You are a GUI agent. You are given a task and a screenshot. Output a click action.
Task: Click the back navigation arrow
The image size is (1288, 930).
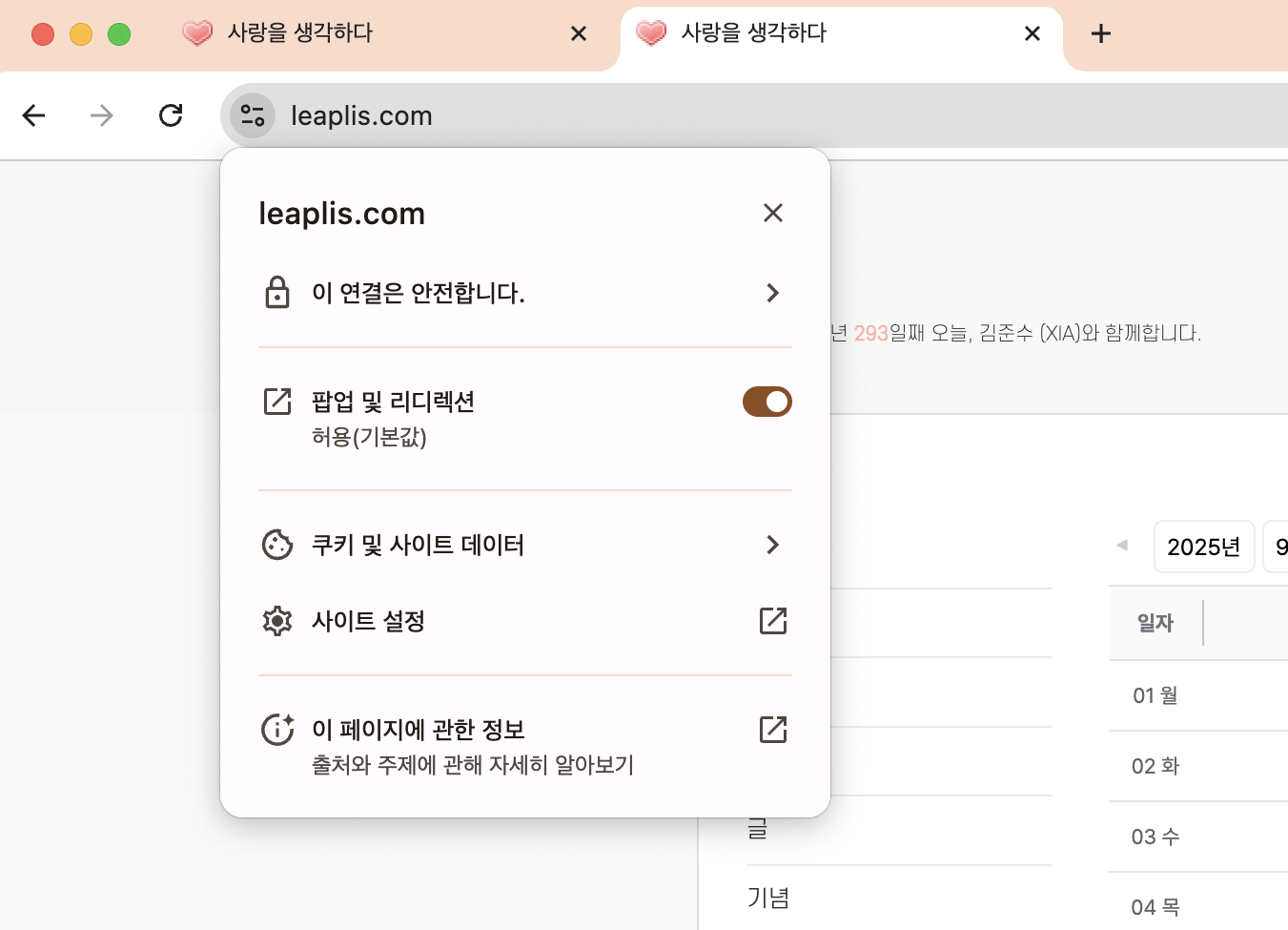tap(34, 115)
